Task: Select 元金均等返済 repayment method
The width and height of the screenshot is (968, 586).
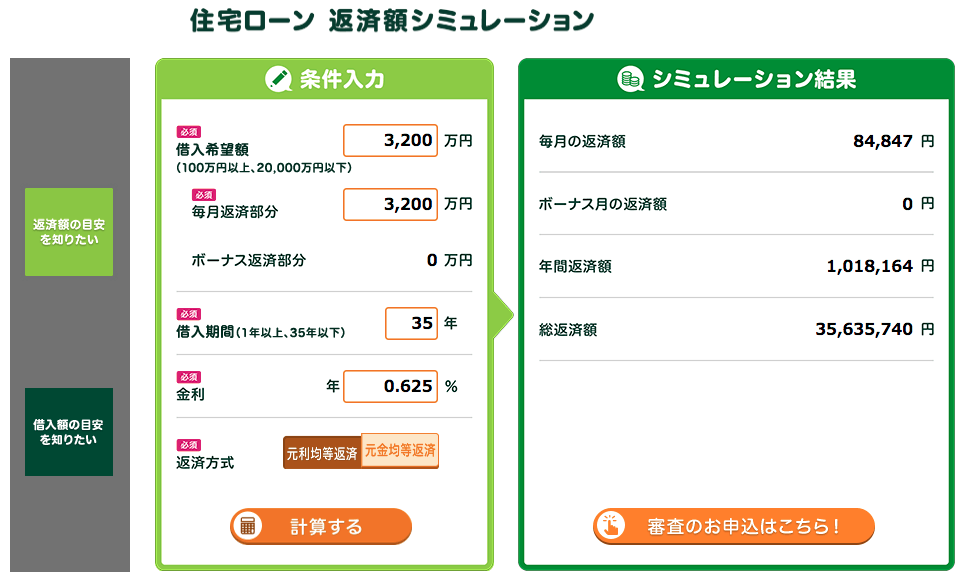Action: tap(399, 451)
